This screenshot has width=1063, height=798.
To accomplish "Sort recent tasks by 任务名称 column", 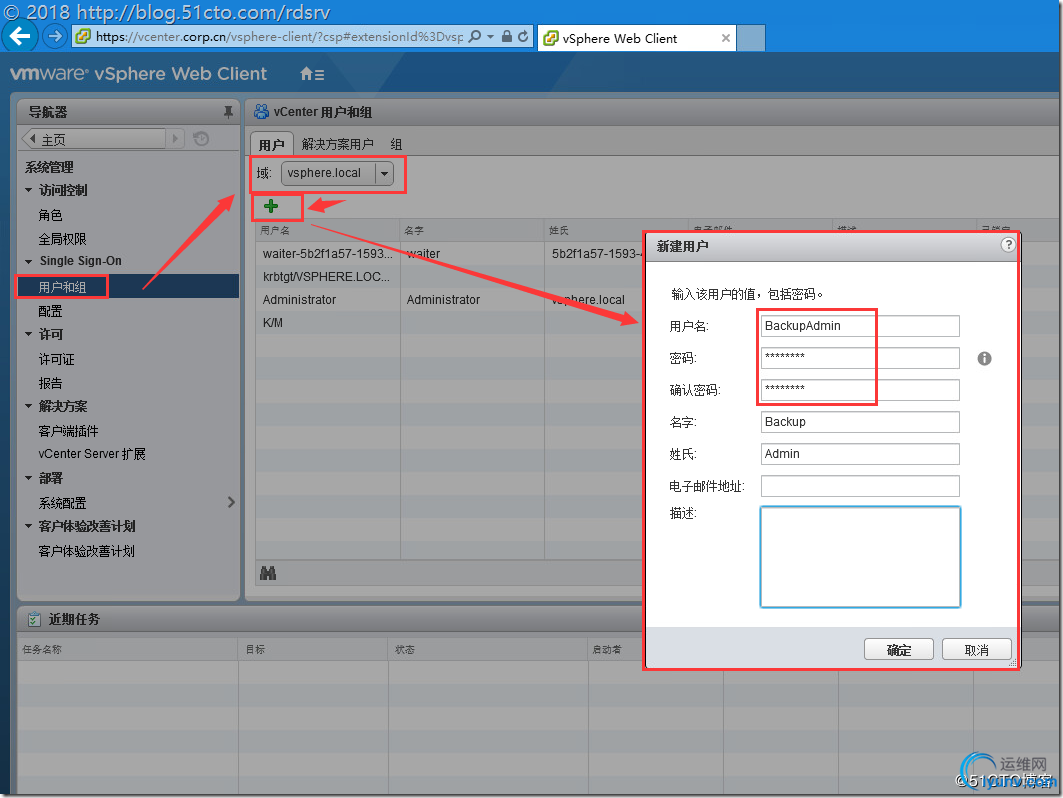I will 127,650.
